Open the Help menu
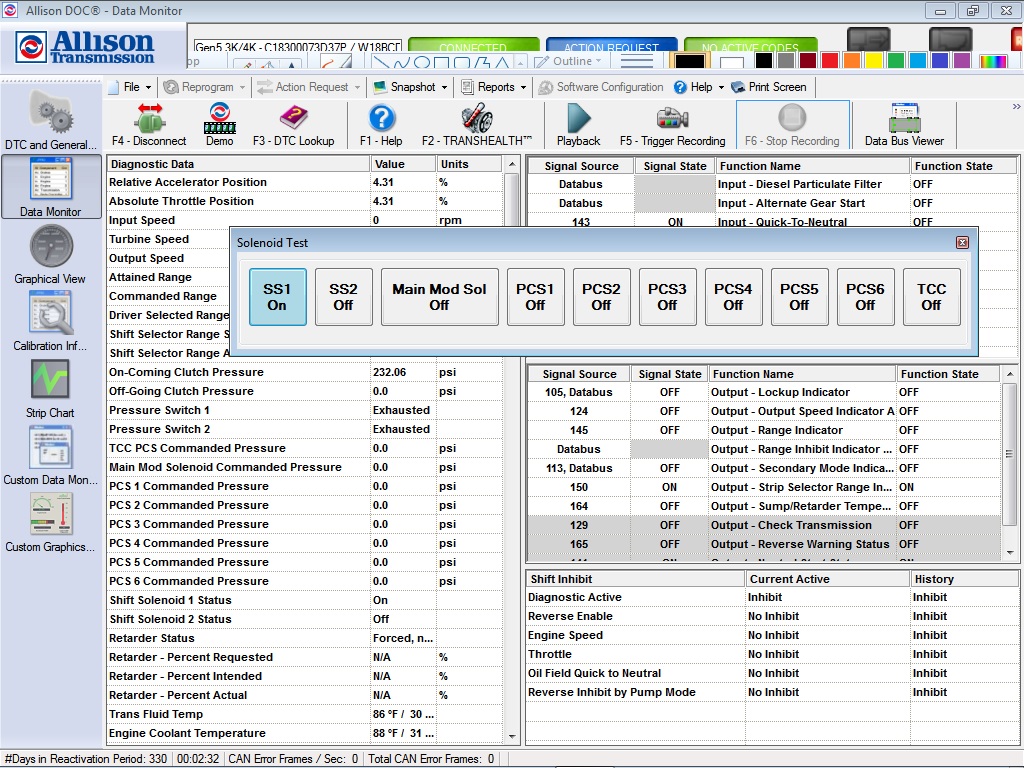This screenshot has width=1024, height=768. coord(701,87)
